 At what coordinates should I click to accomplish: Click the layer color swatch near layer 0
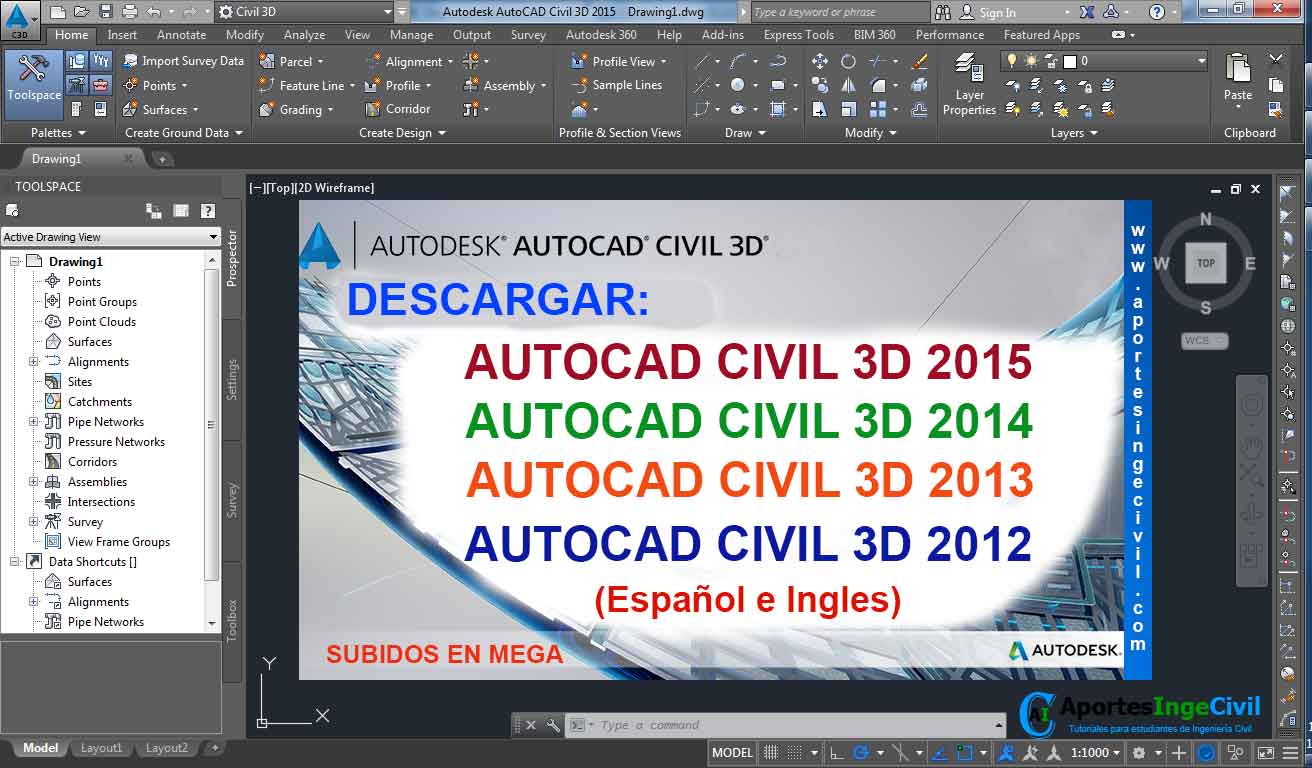click(1072, 60)
